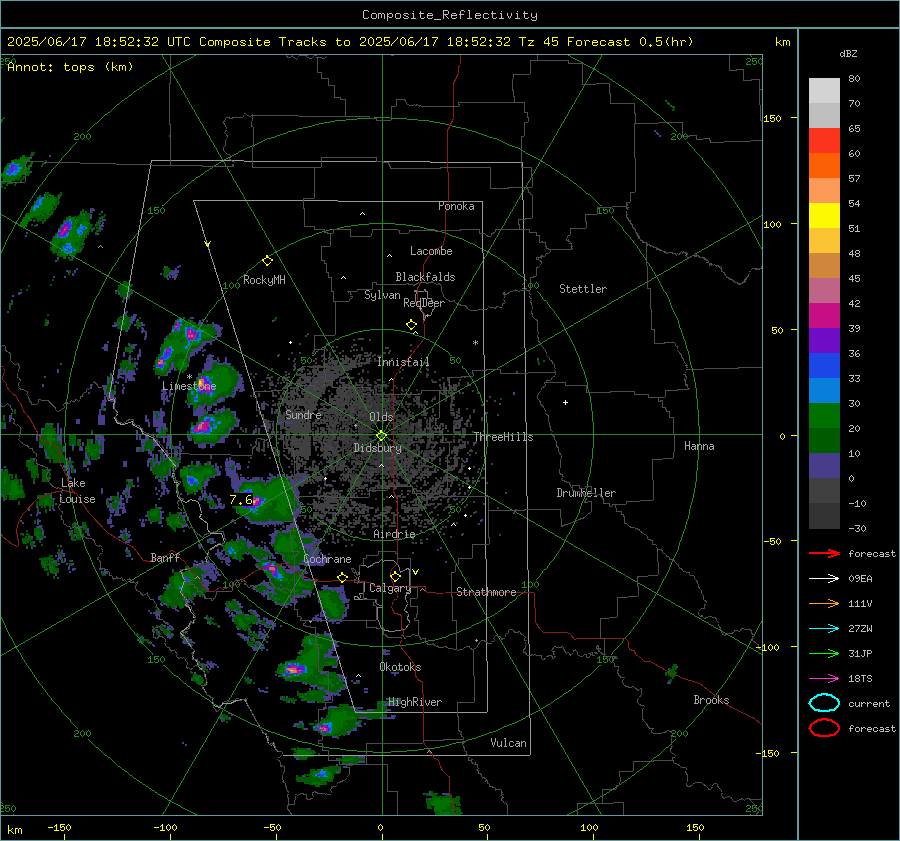Click the Vulcan town label

click(x=509, y=743)
